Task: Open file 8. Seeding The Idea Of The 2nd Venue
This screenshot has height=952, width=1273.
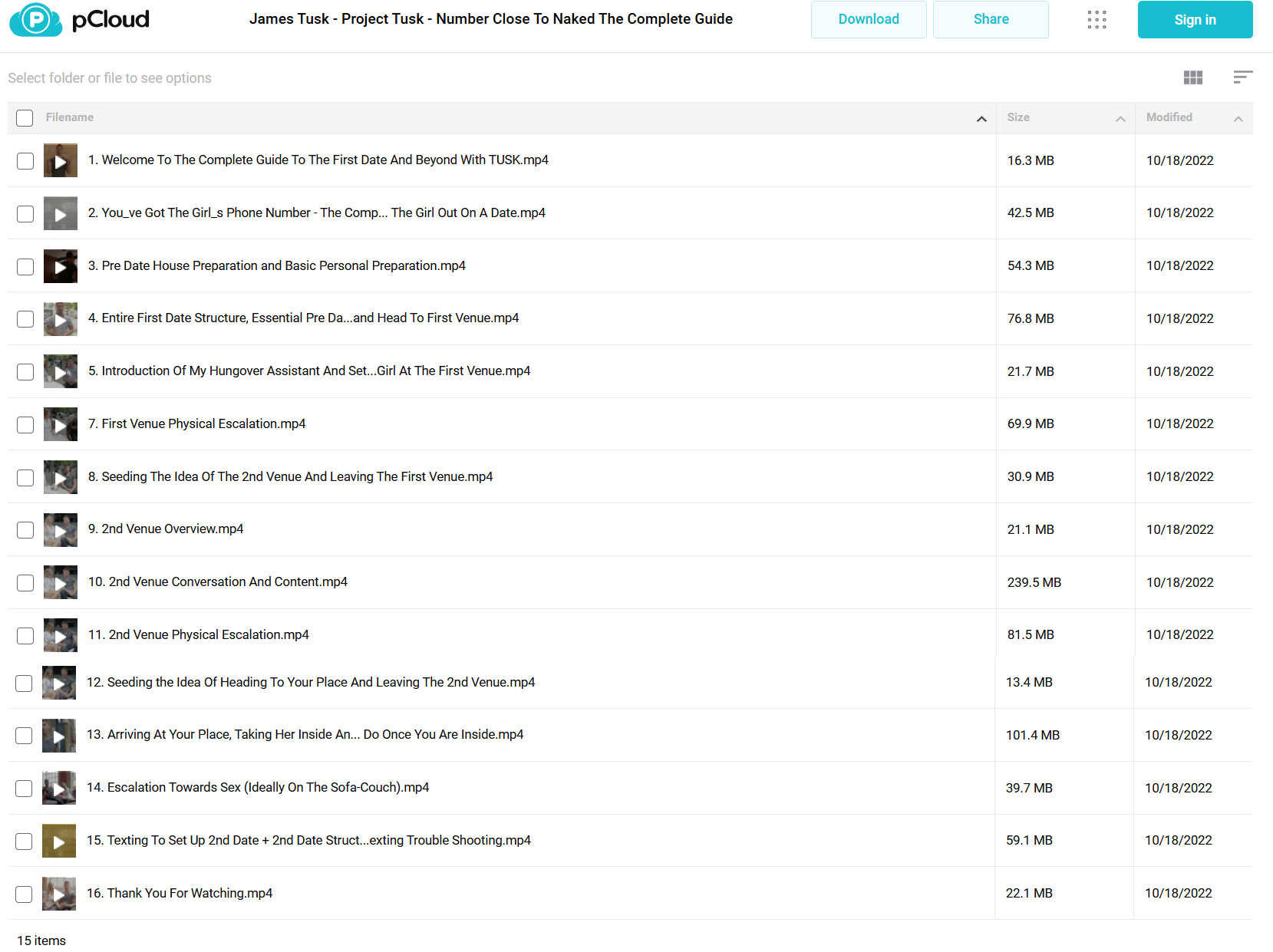Action: (x=290, y=476)
